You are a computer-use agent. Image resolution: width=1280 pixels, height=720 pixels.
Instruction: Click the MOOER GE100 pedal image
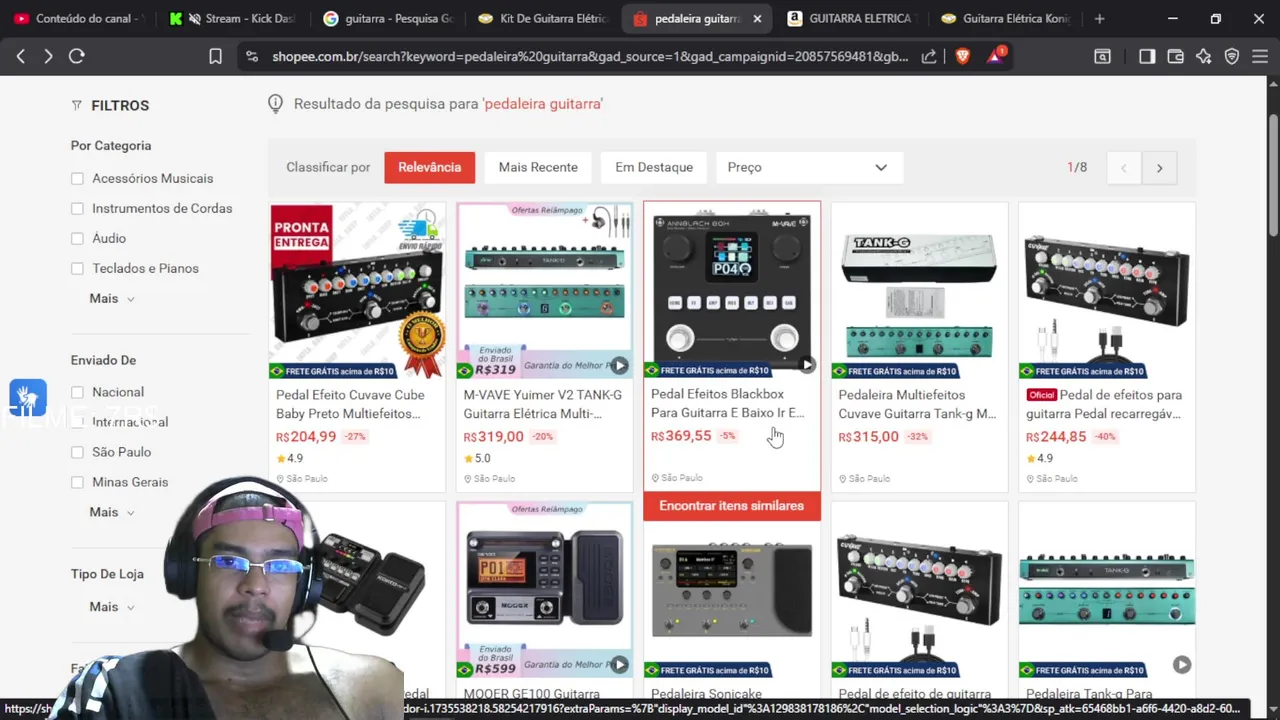pyautogui.click(x=545, y=590)
